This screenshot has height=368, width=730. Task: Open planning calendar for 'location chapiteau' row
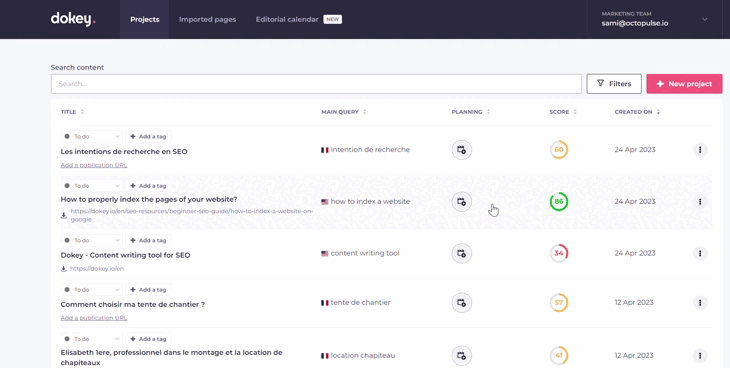tap(461, 355)
